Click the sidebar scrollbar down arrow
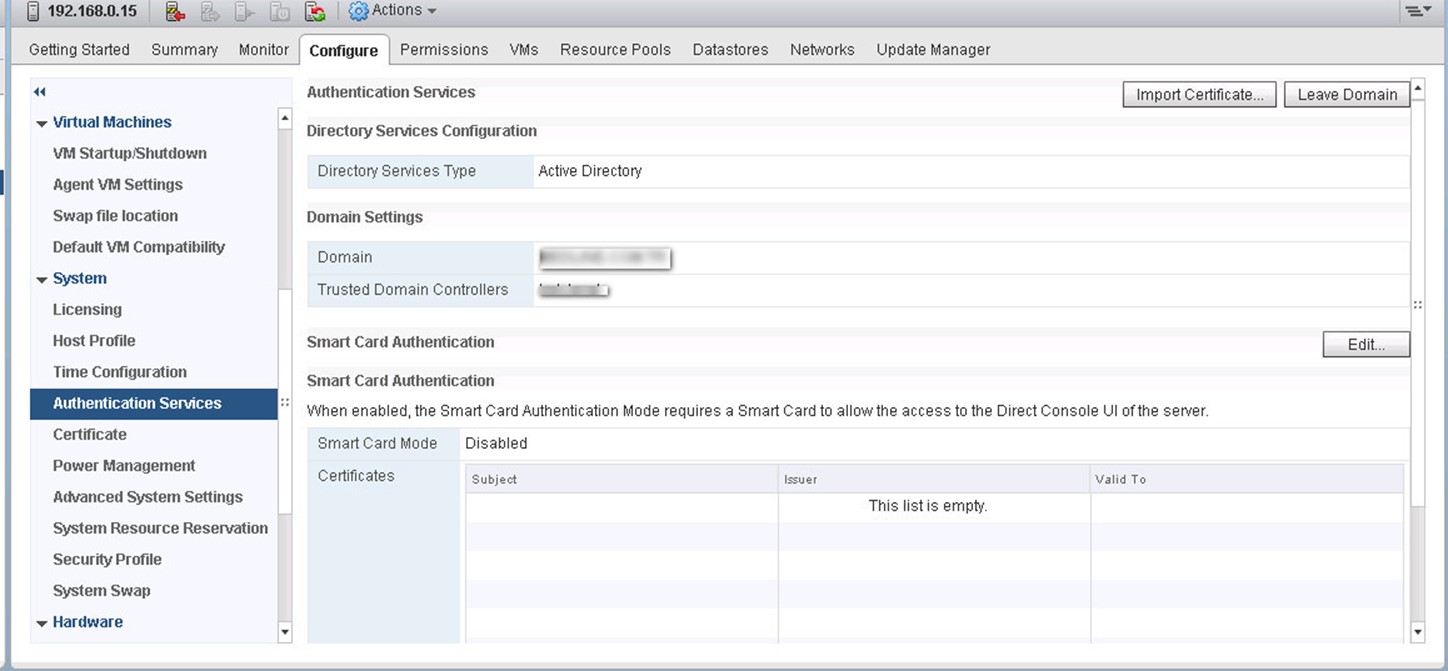1448x671 pixels. pyautogui.click(x=285, y=631)
